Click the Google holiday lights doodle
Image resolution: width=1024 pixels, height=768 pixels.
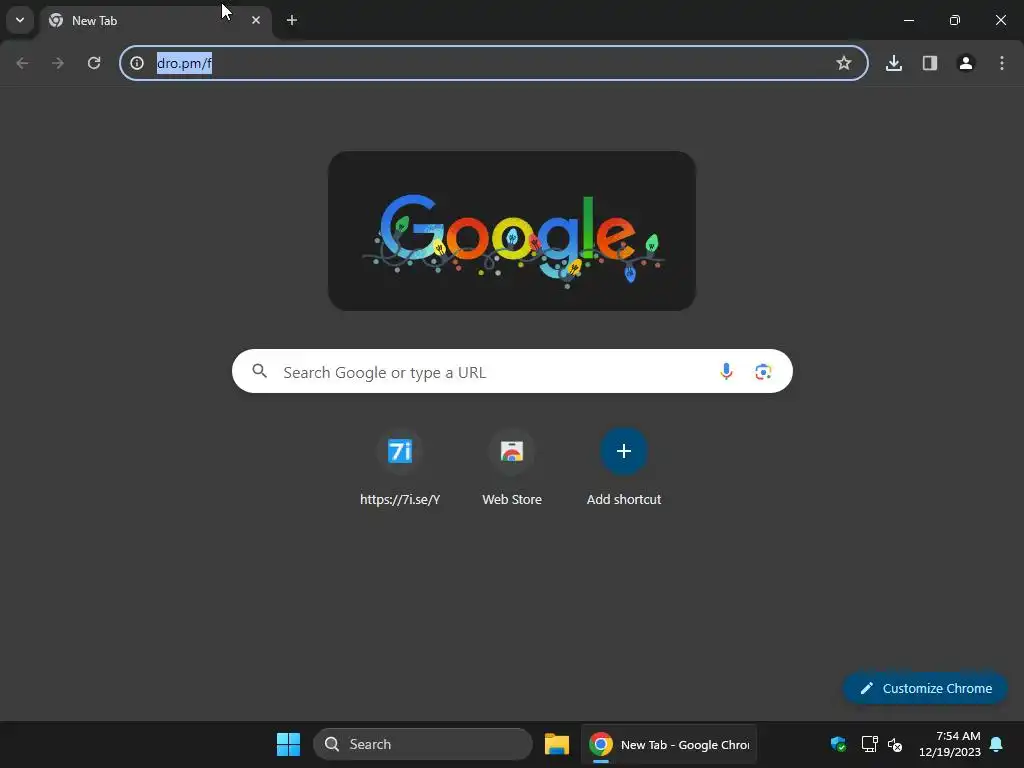tap(512, 231)
